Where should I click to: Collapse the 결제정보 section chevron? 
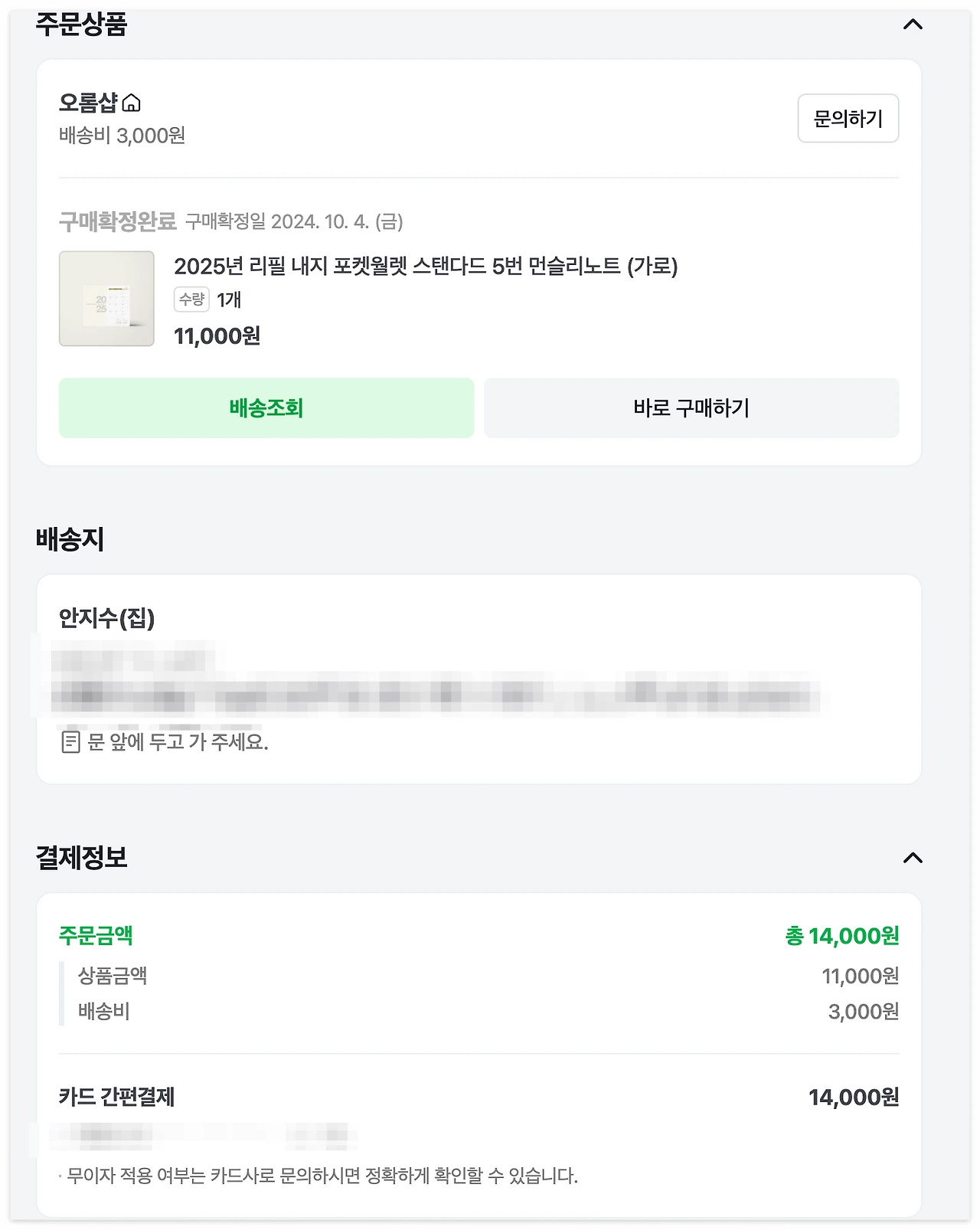(x=913, y=858)
